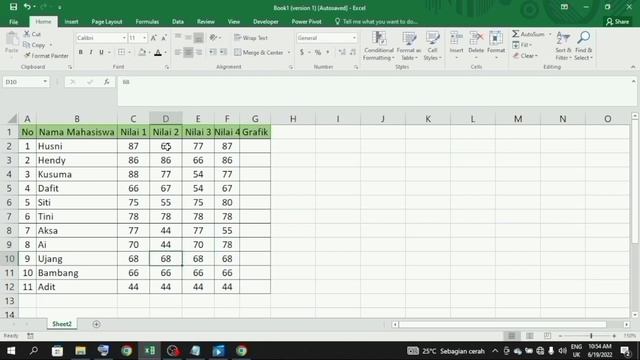The image size is (640, 360).
Task: Add a new sheet with plus button
Action: tap(96, 324)
